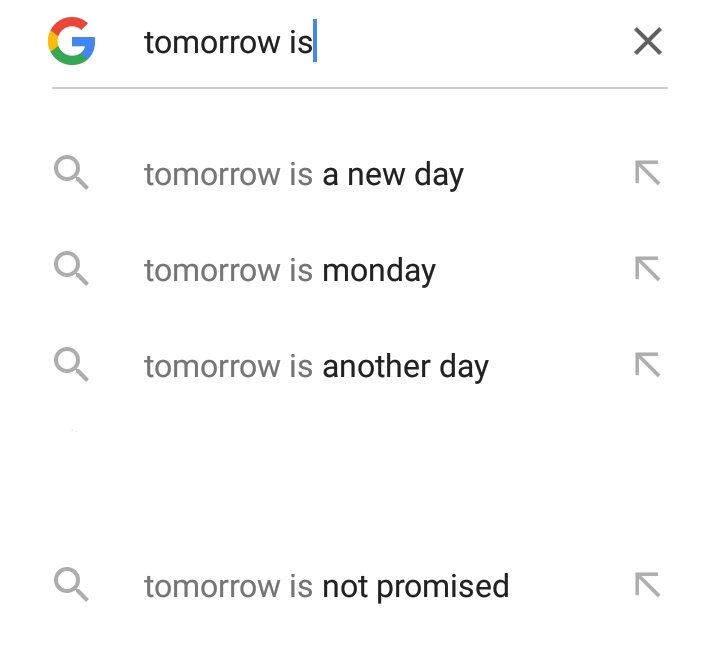Choose the 'tomorrow is monday' suggestion

[x=289, y=271]
